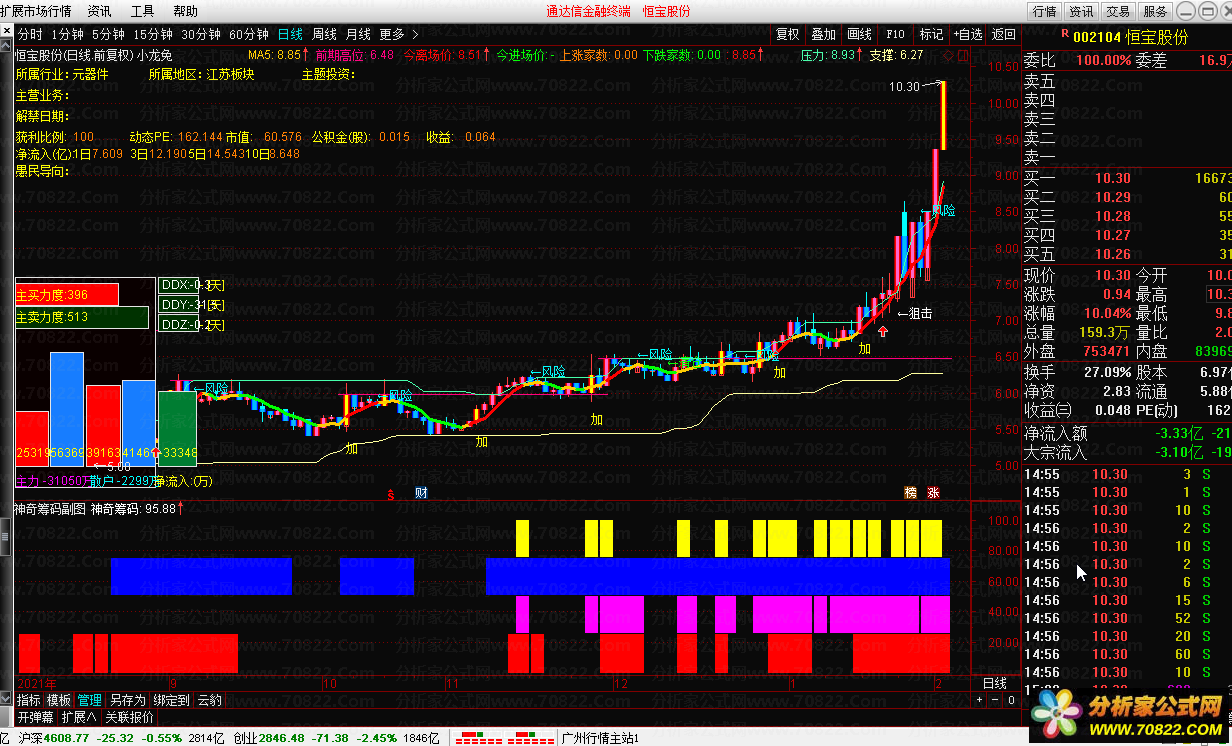
Task: Open the 交易 trading button
Action: click(1118, 11)
